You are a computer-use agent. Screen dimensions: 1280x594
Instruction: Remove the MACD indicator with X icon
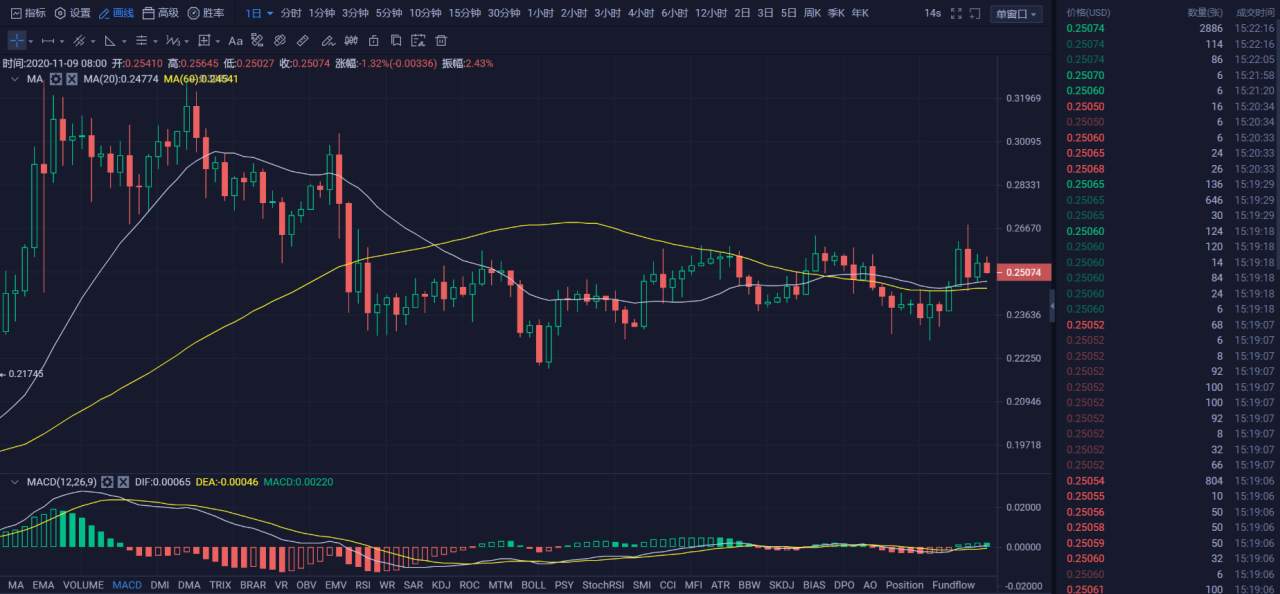point(123,482)
